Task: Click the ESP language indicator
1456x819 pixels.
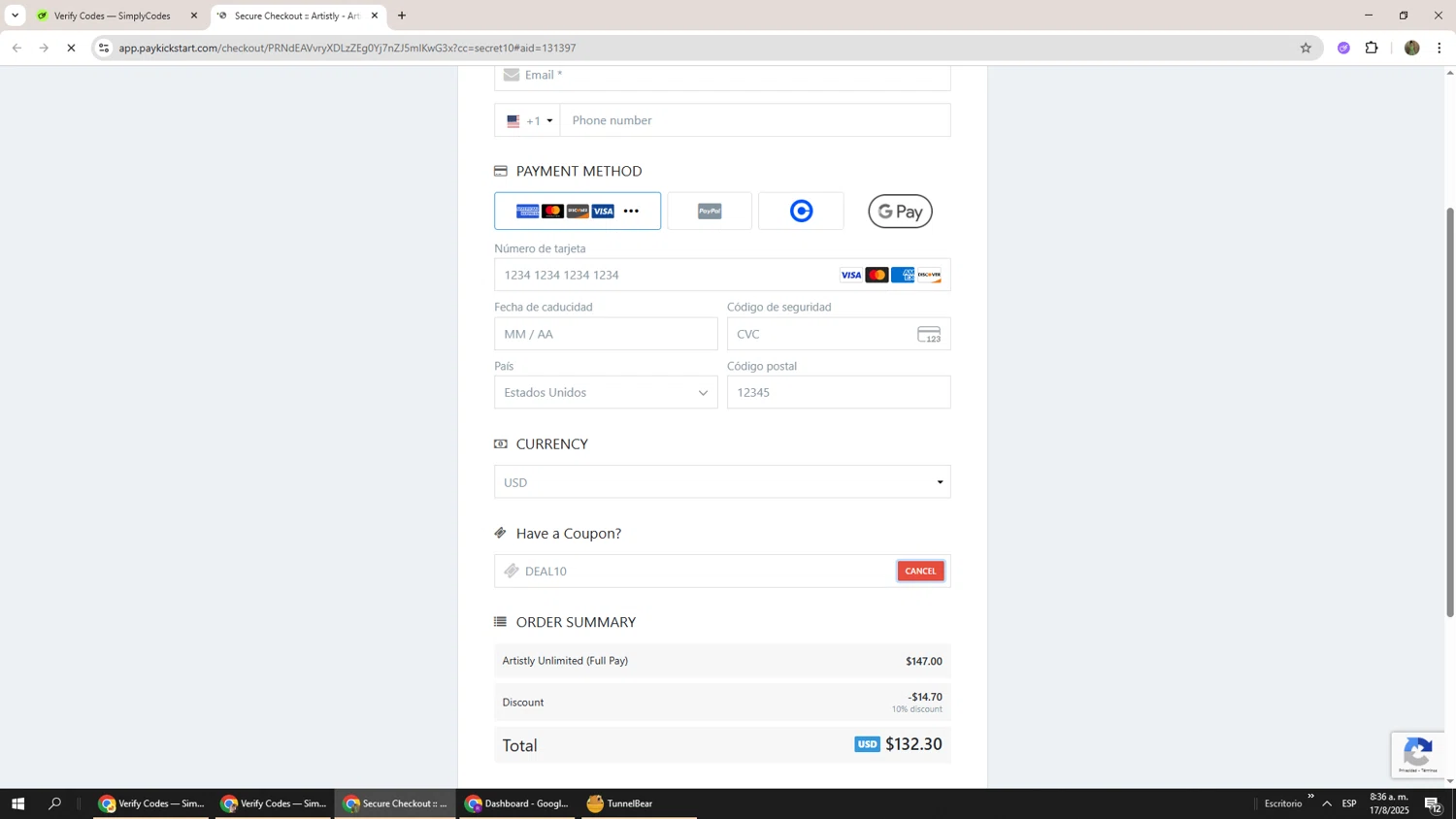Action: 1349,803
